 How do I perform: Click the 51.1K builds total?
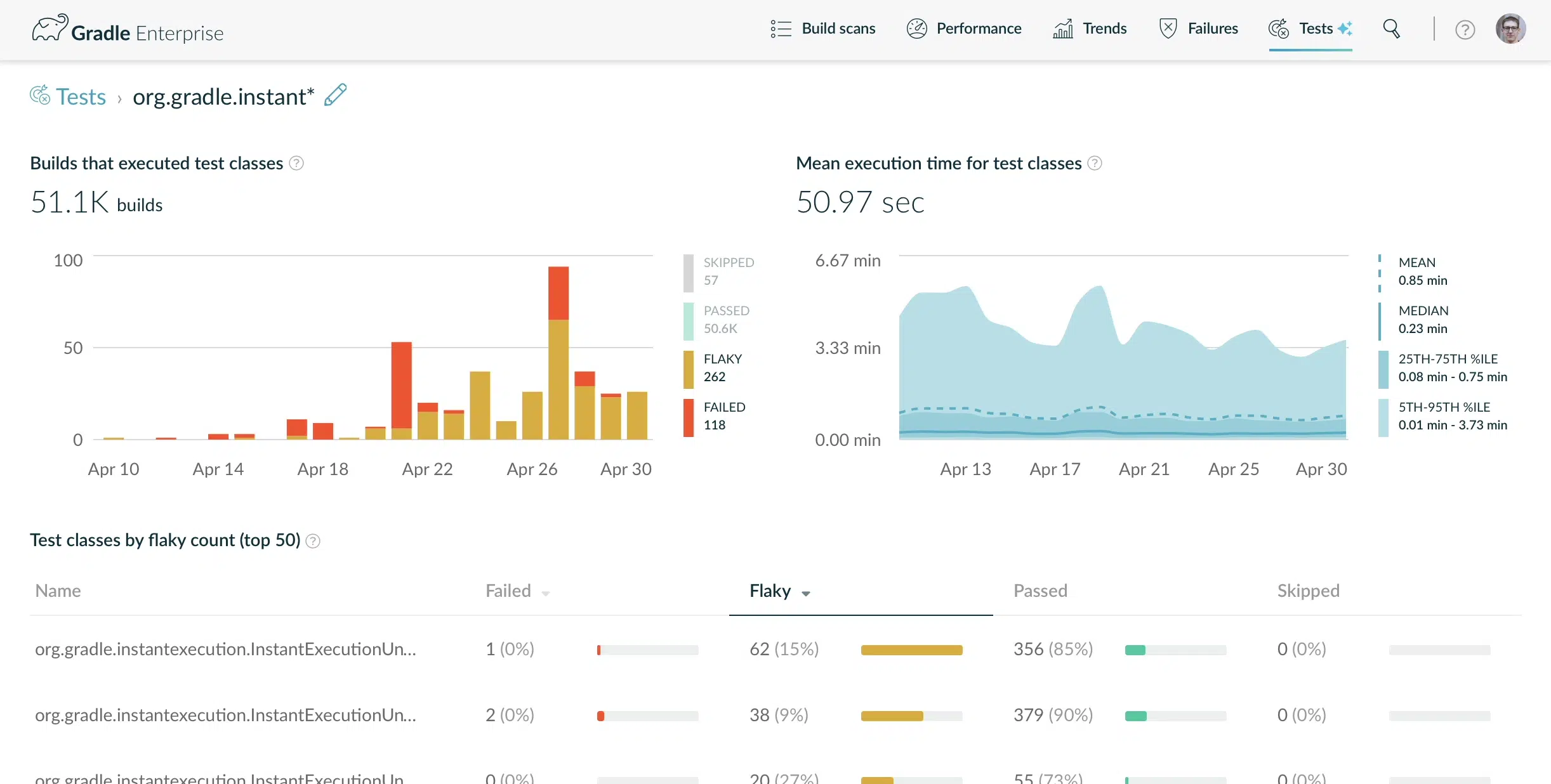[96, 202]
